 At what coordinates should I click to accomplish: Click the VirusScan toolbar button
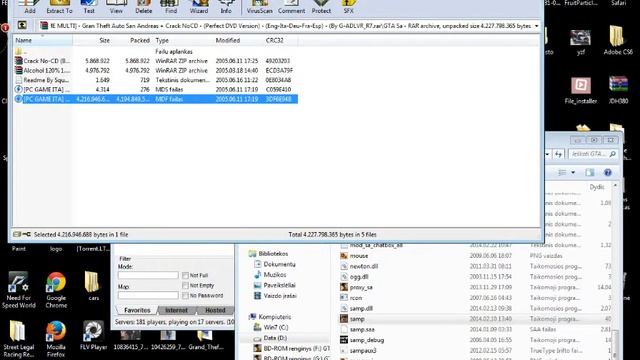click(x=259, y=7)
